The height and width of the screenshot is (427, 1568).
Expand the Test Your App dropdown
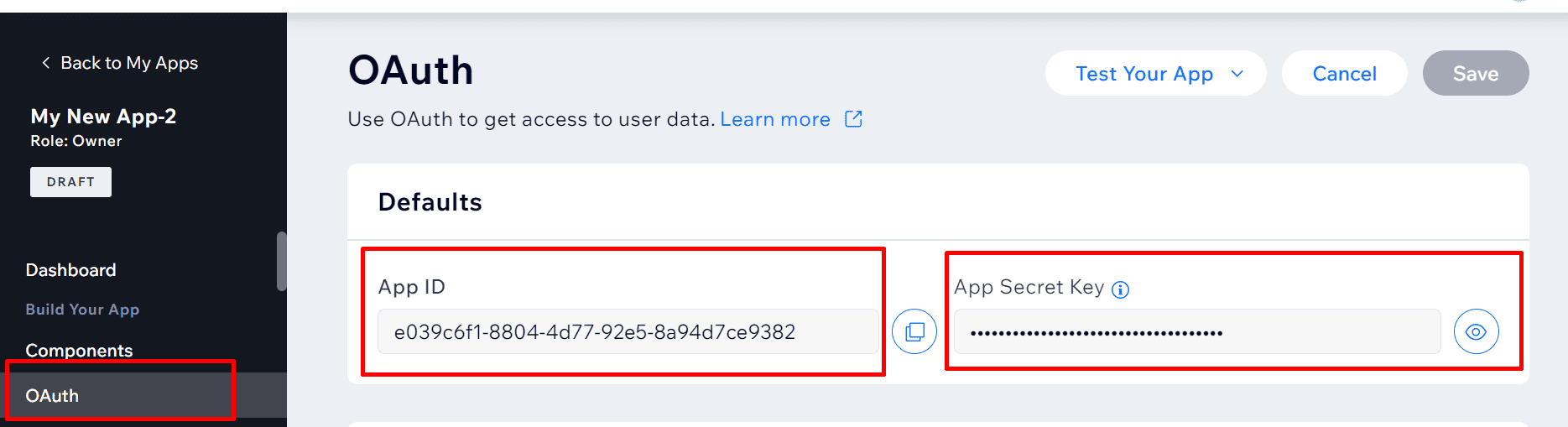tap(1155, 73)
